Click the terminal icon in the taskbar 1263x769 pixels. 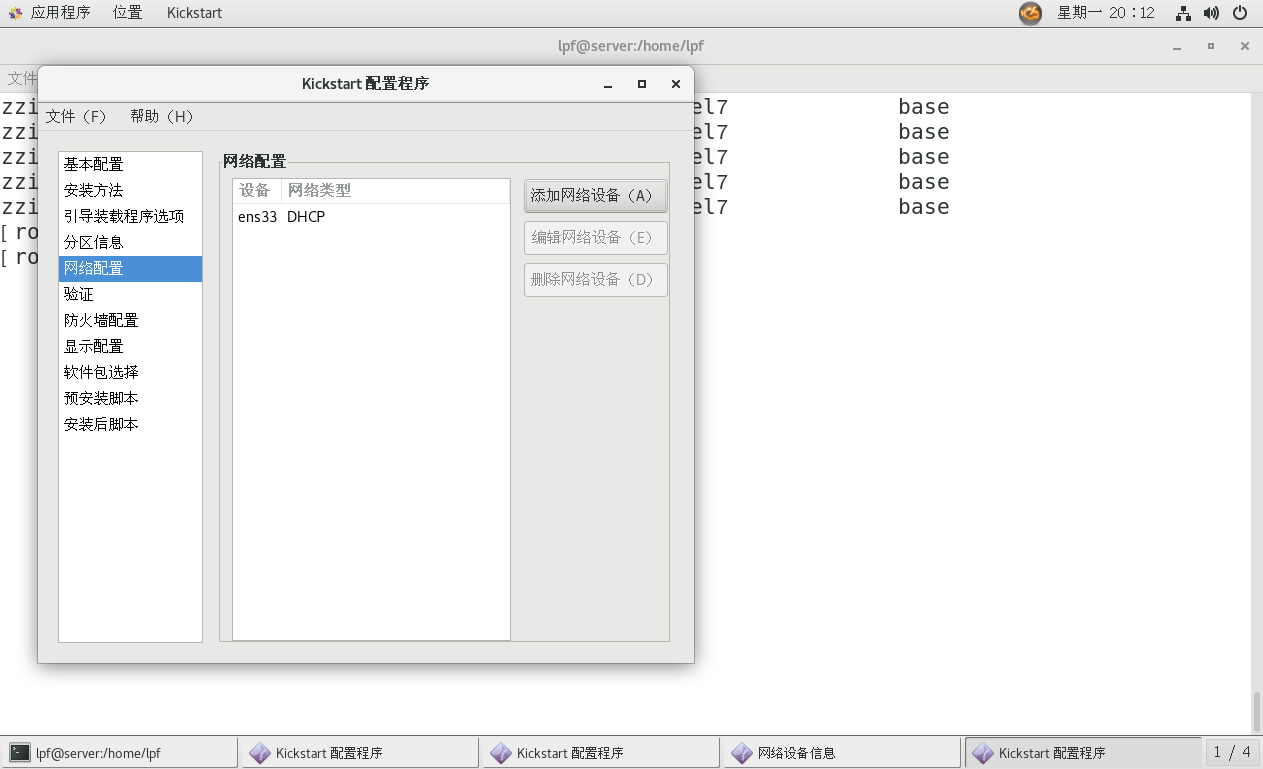pos(20,753)
